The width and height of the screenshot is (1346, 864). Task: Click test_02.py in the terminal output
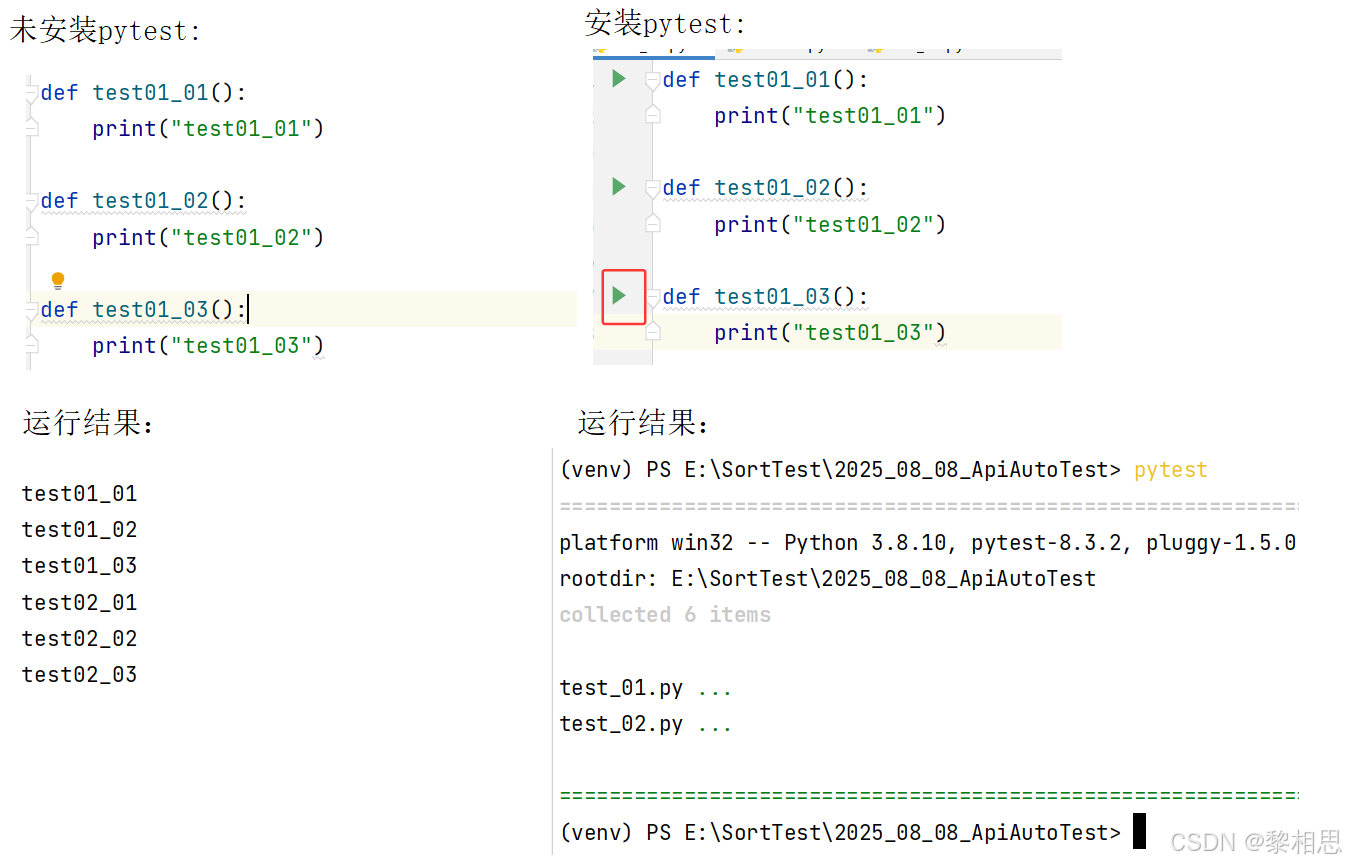(621, 724)
